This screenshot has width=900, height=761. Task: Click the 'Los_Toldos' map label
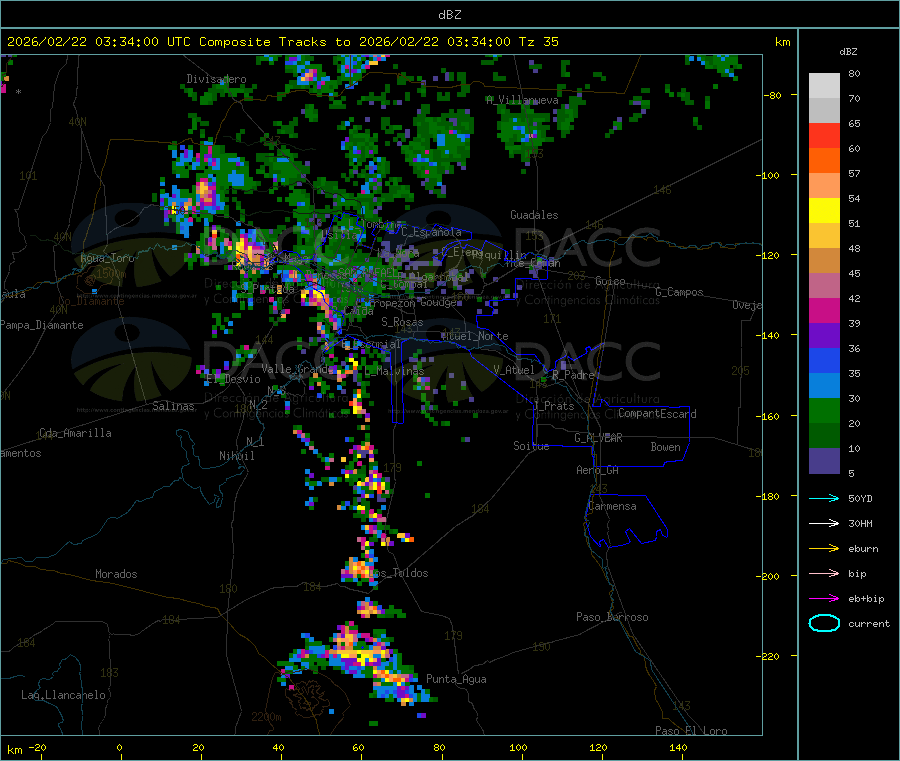tap(398, 573)
